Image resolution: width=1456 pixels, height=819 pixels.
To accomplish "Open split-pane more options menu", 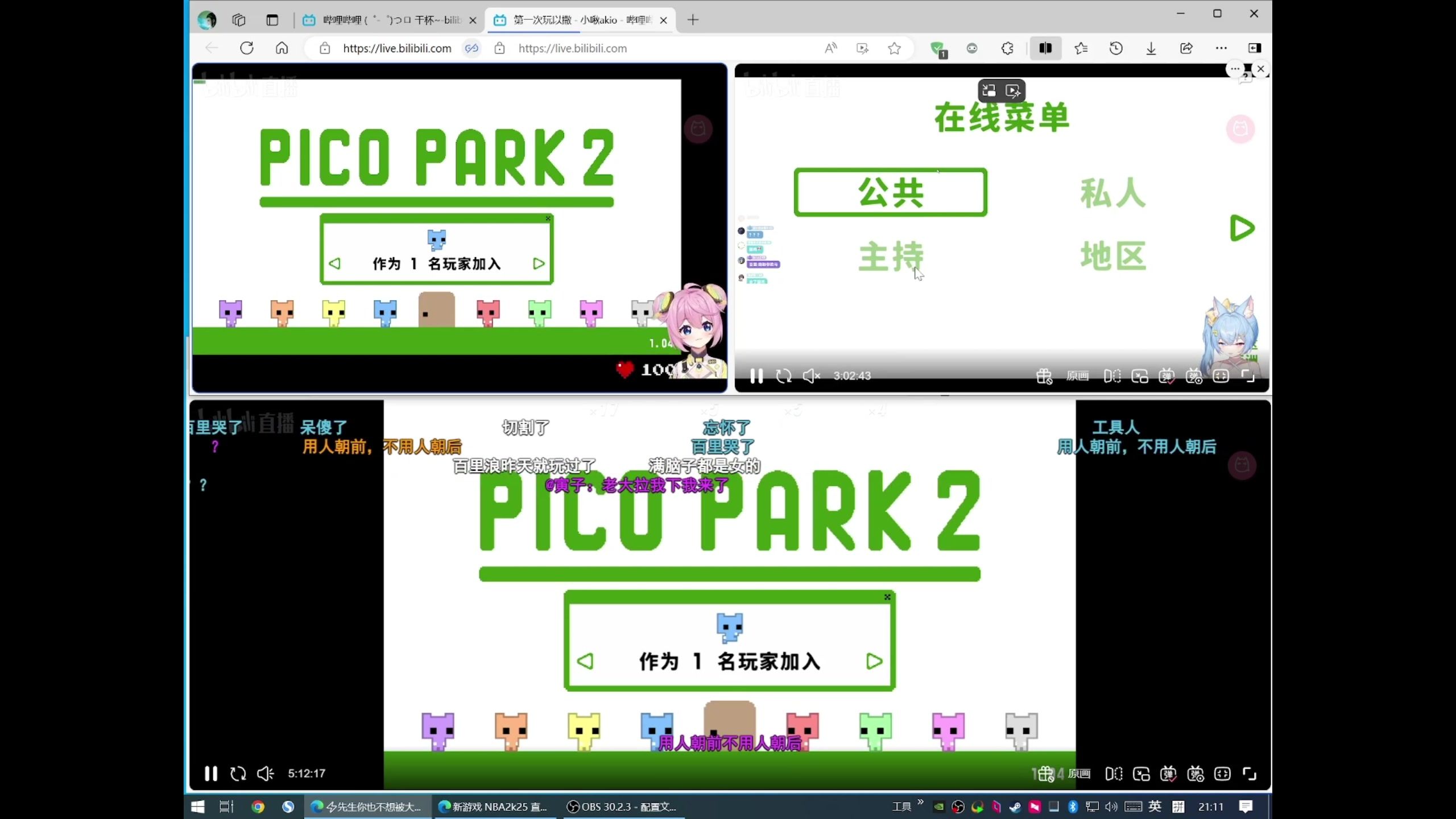I will point(1235,69).
